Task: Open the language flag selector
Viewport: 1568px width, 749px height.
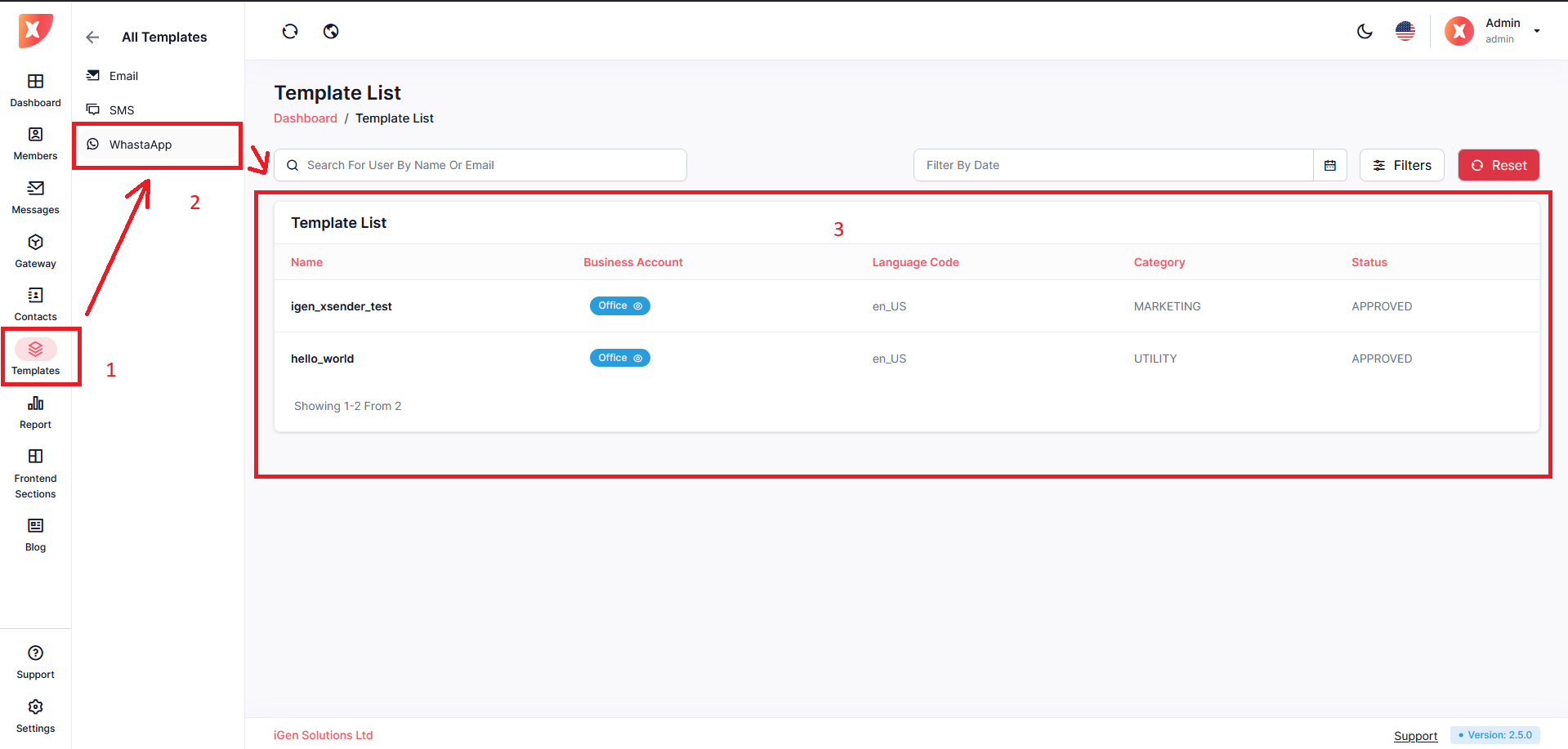Action: (x=1405, y=31)
